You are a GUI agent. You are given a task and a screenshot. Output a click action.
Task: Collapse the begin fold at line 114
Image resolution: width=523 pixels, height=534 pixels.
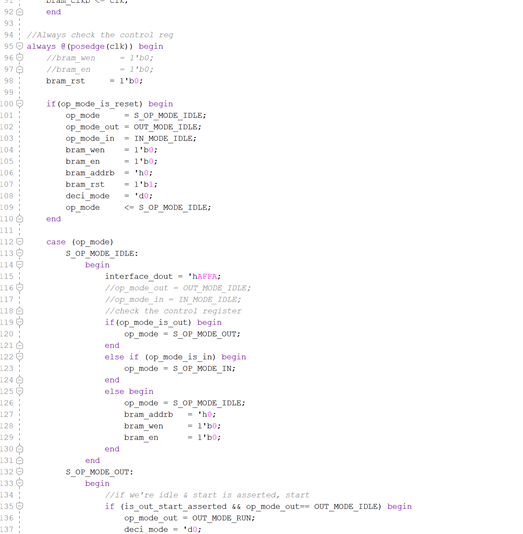tap(20, 264)
